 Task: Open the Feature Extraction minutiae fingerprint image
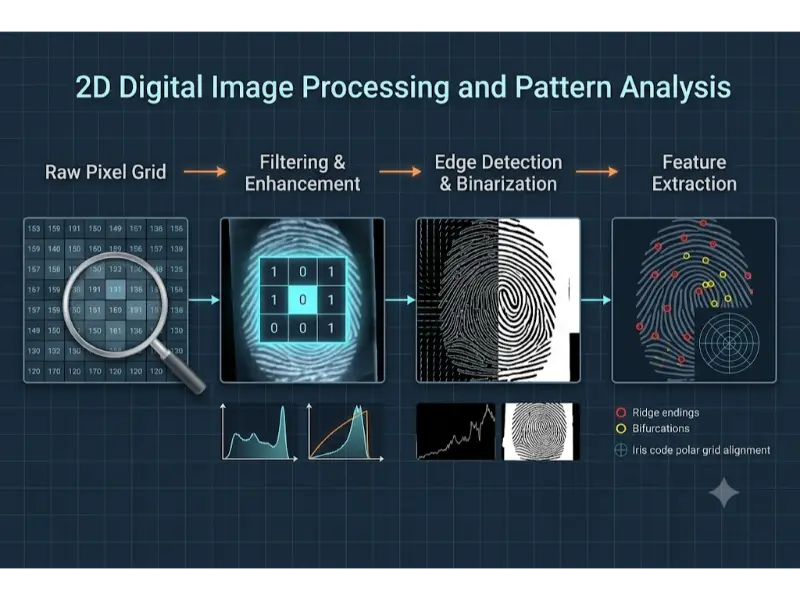click(x=694, y=300)
